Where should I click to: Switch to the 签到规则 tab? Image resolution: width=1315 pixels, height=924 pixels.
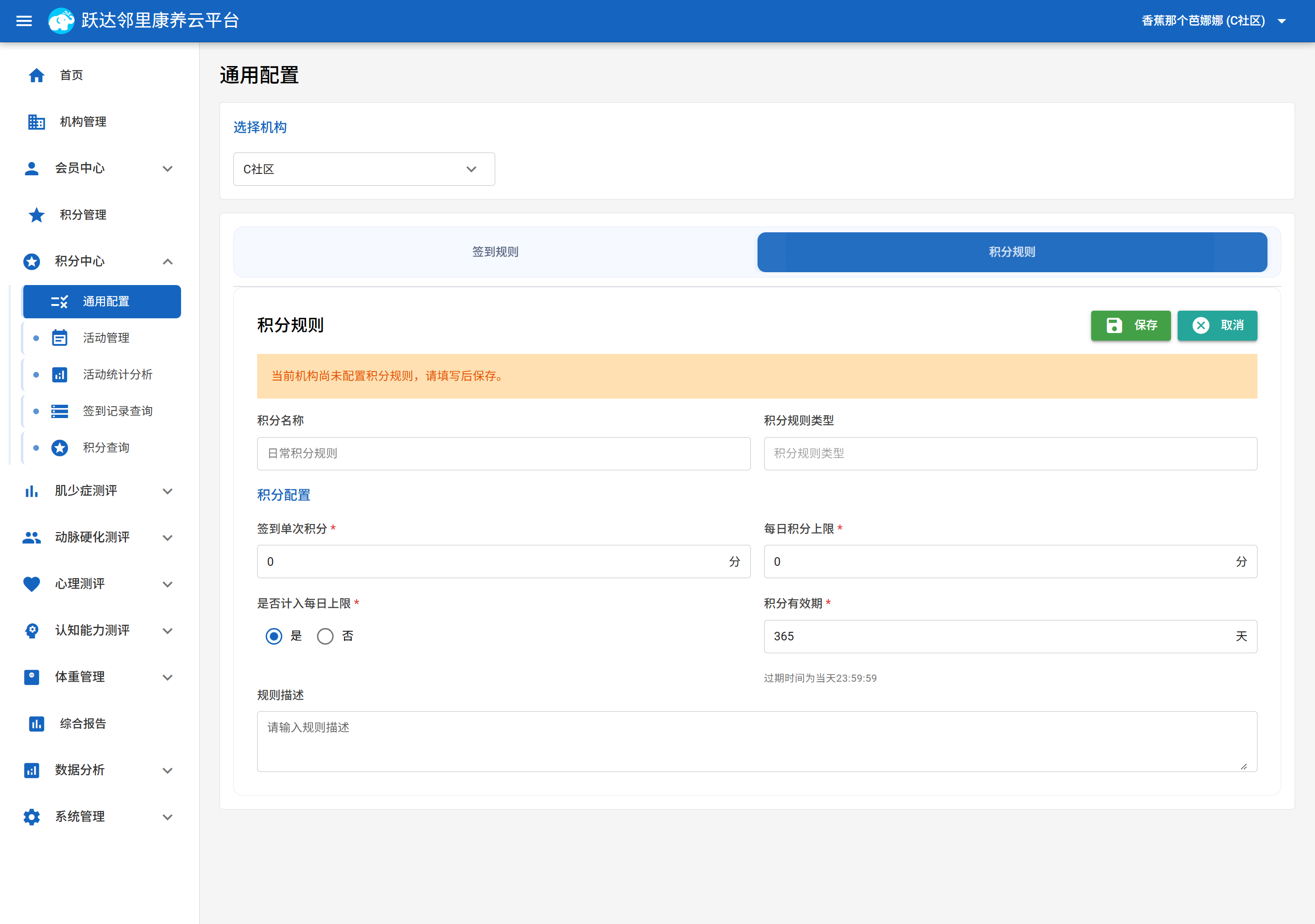point(495,252)
